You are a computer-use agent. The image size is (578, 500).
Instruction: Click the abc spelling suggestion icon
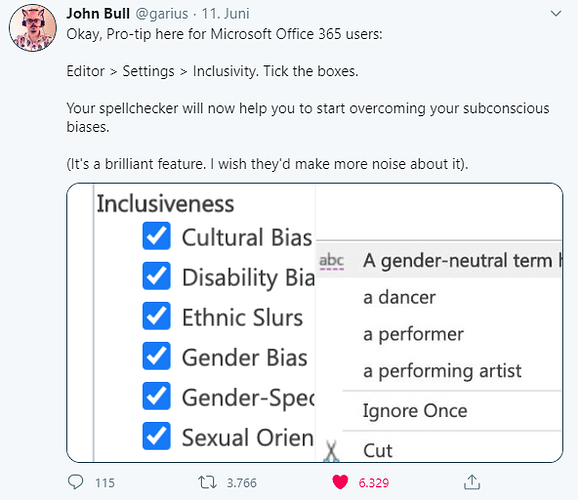tap(332, 261)
